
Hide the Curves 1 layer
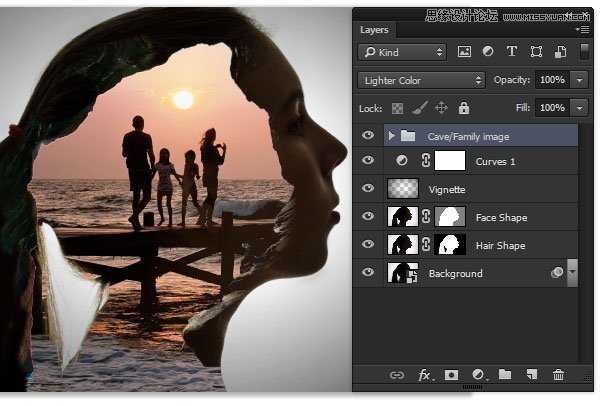click(368, 160)
